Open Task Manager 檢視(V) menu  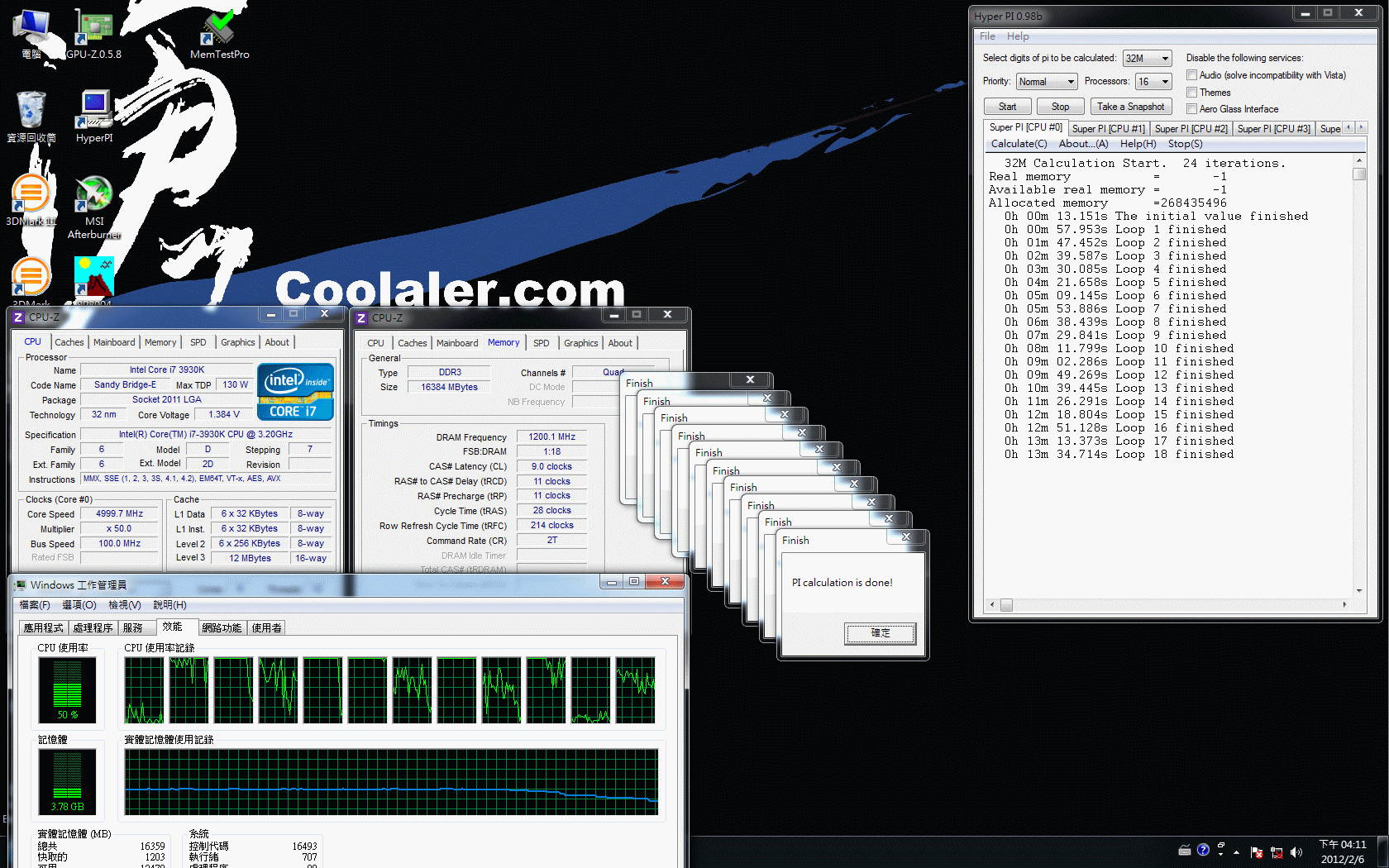coord(125,605)
